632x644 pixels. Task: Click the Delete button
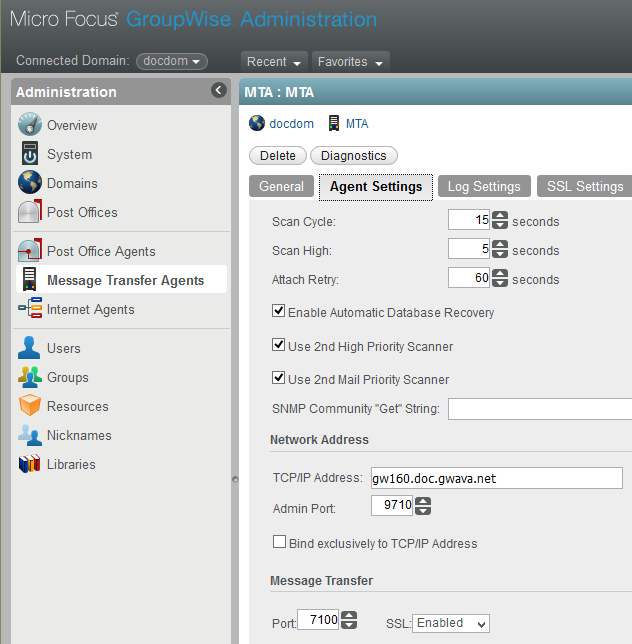[278, 156]
